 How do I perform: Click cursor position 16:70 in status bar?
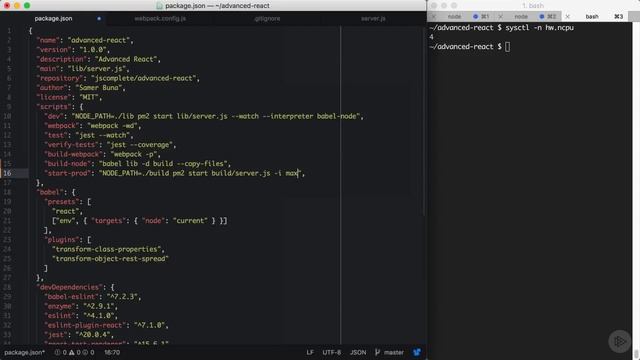coord(112,352)
